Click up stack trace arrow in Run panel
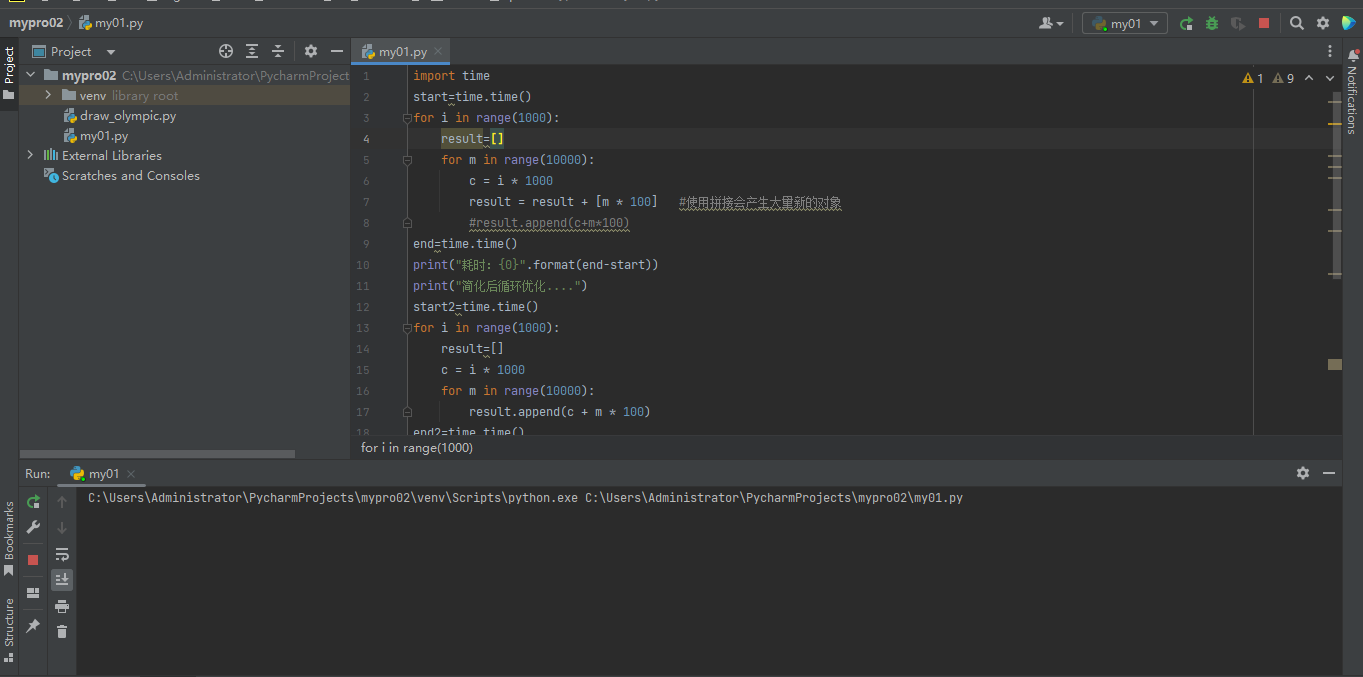 (x=62, y=502)
